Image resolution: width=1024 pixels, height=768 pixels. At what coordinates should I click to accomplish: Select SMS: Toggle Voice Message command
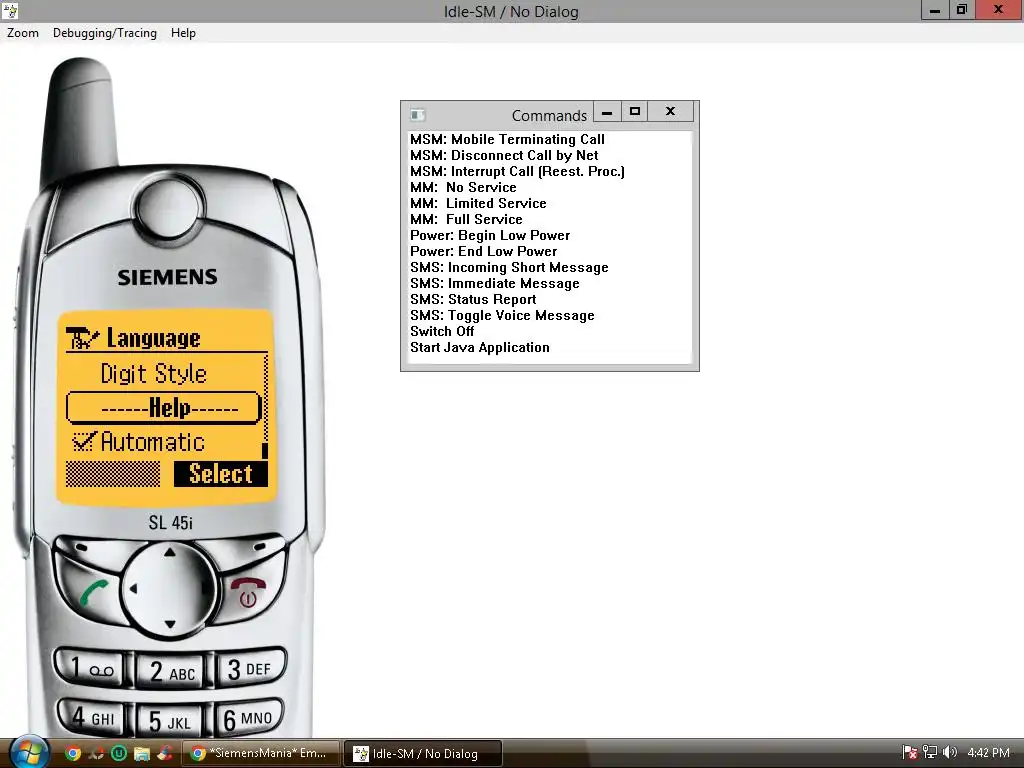click(502, 315)
